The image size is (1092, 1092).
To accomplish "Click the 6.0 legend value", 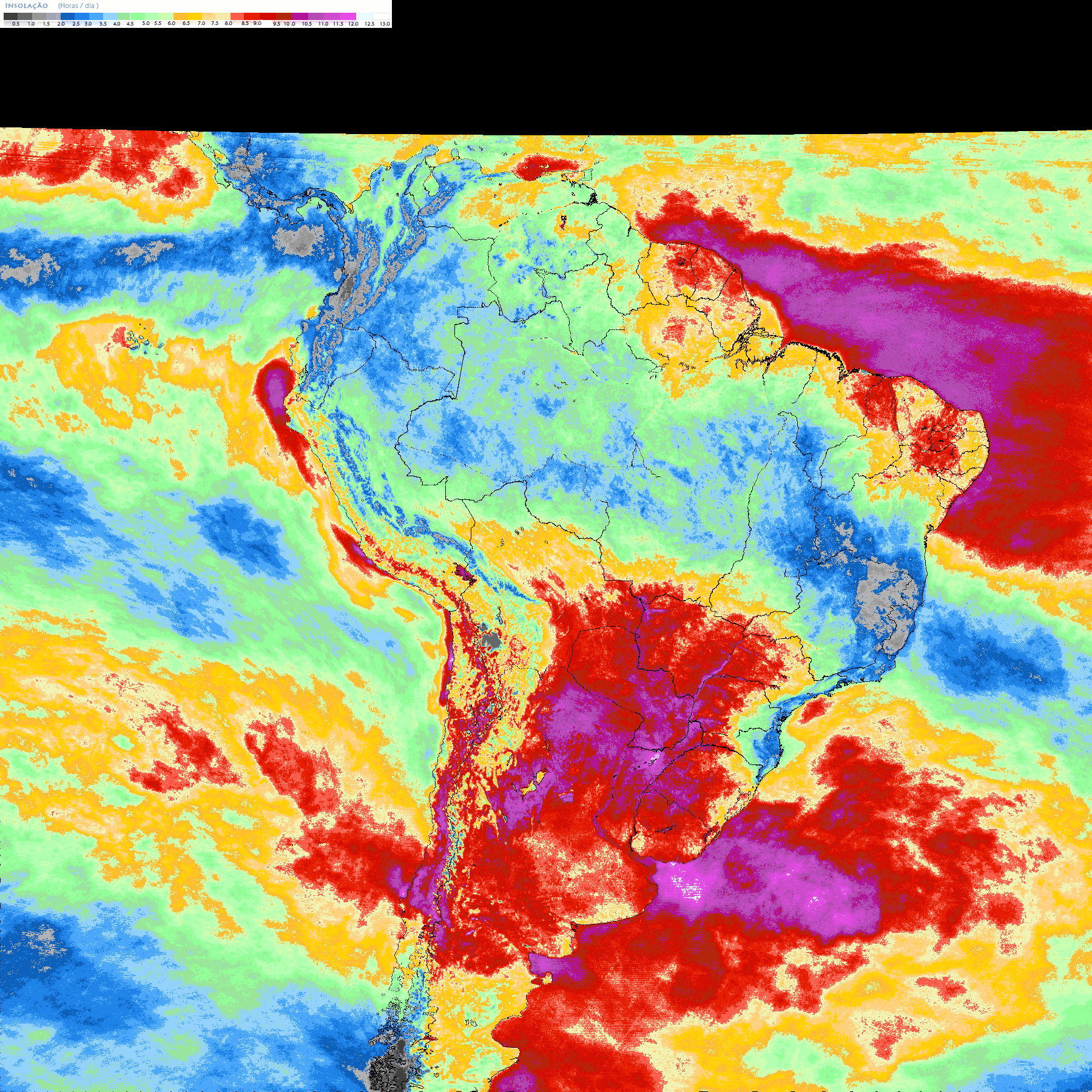I will pos(171,23).
